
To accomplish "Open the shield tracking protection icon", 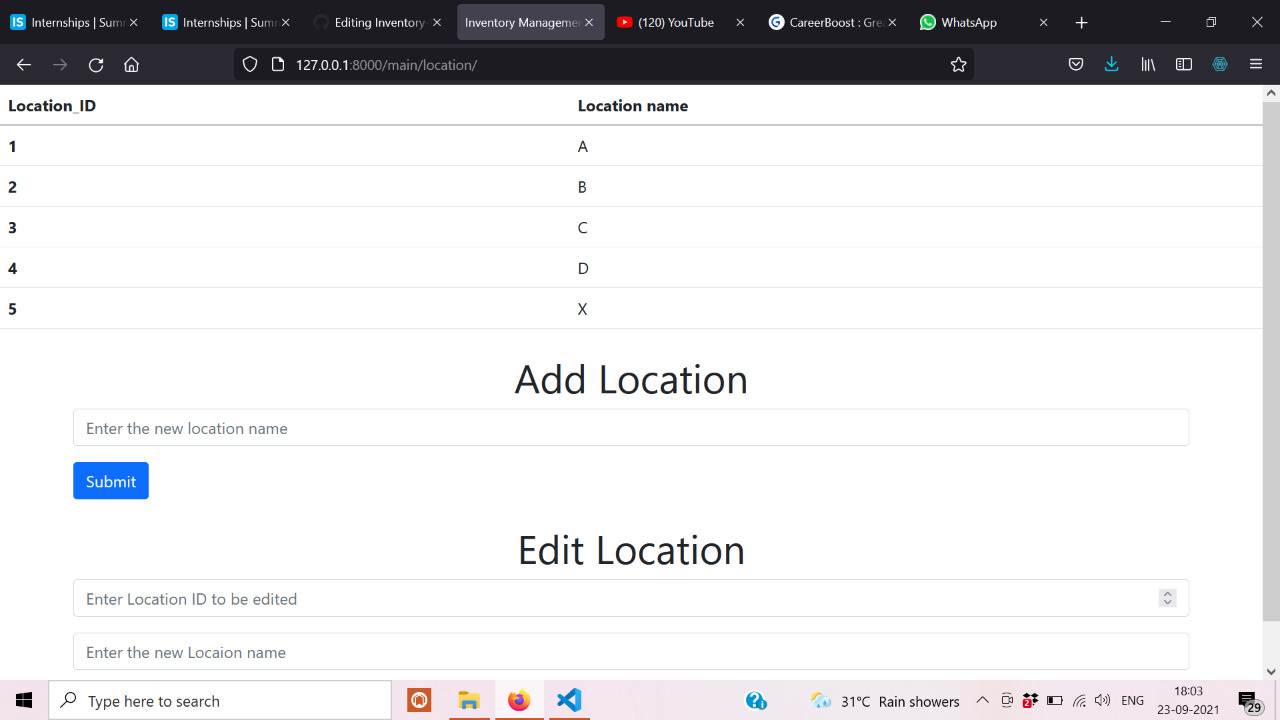I will 249,64.
